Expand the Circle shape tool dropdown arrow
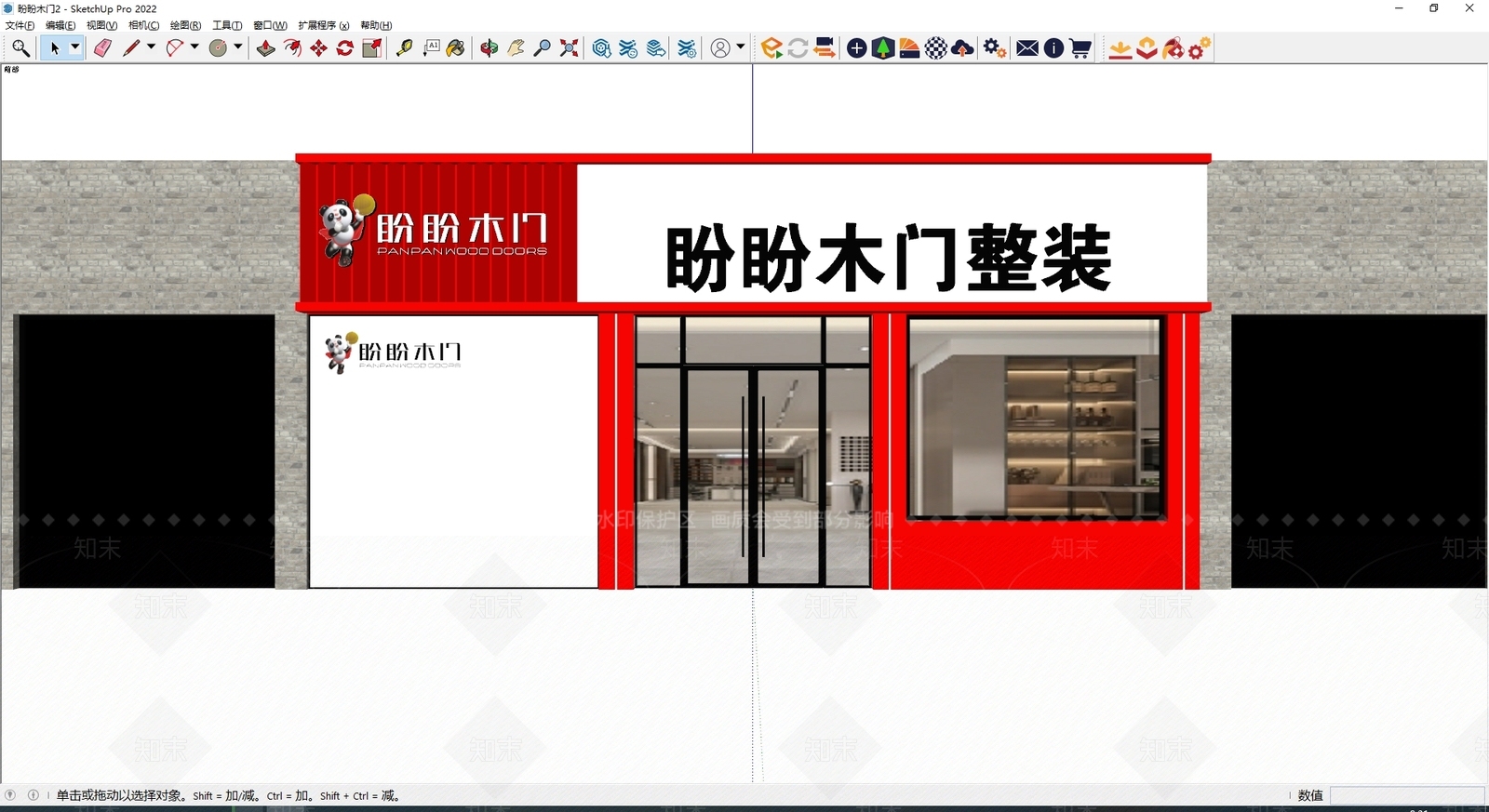 238,47
